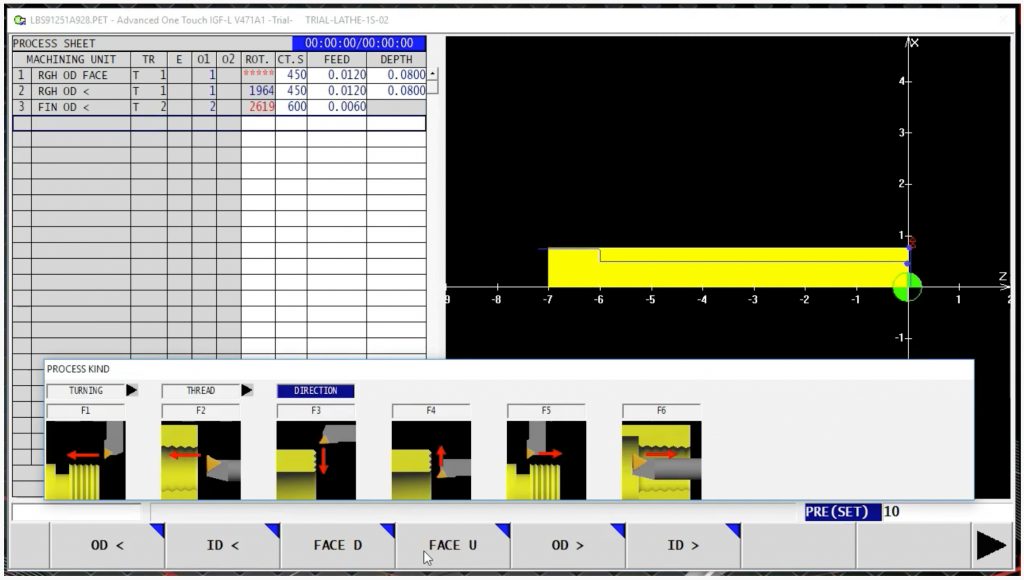Choose the F3 face down direction icon
The width and height of the screenshot is (1024, 580).
pos(316,459)
